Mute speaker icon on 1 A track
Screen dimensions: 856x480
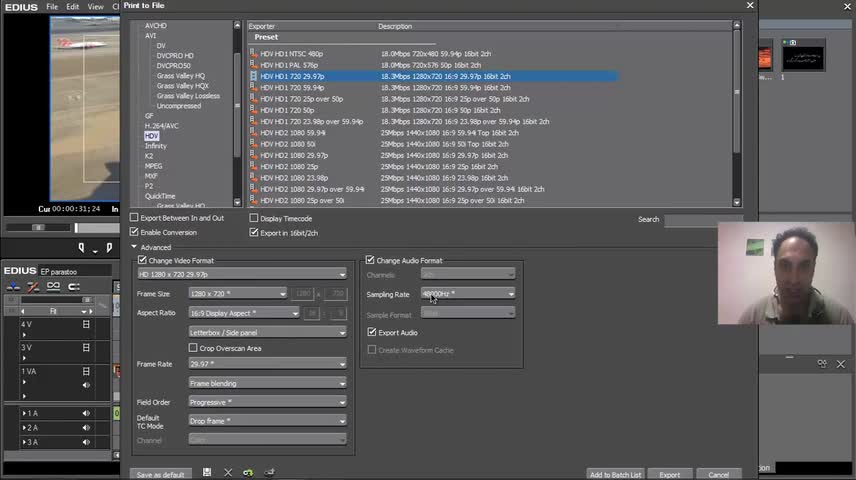(x=86, y=413)
